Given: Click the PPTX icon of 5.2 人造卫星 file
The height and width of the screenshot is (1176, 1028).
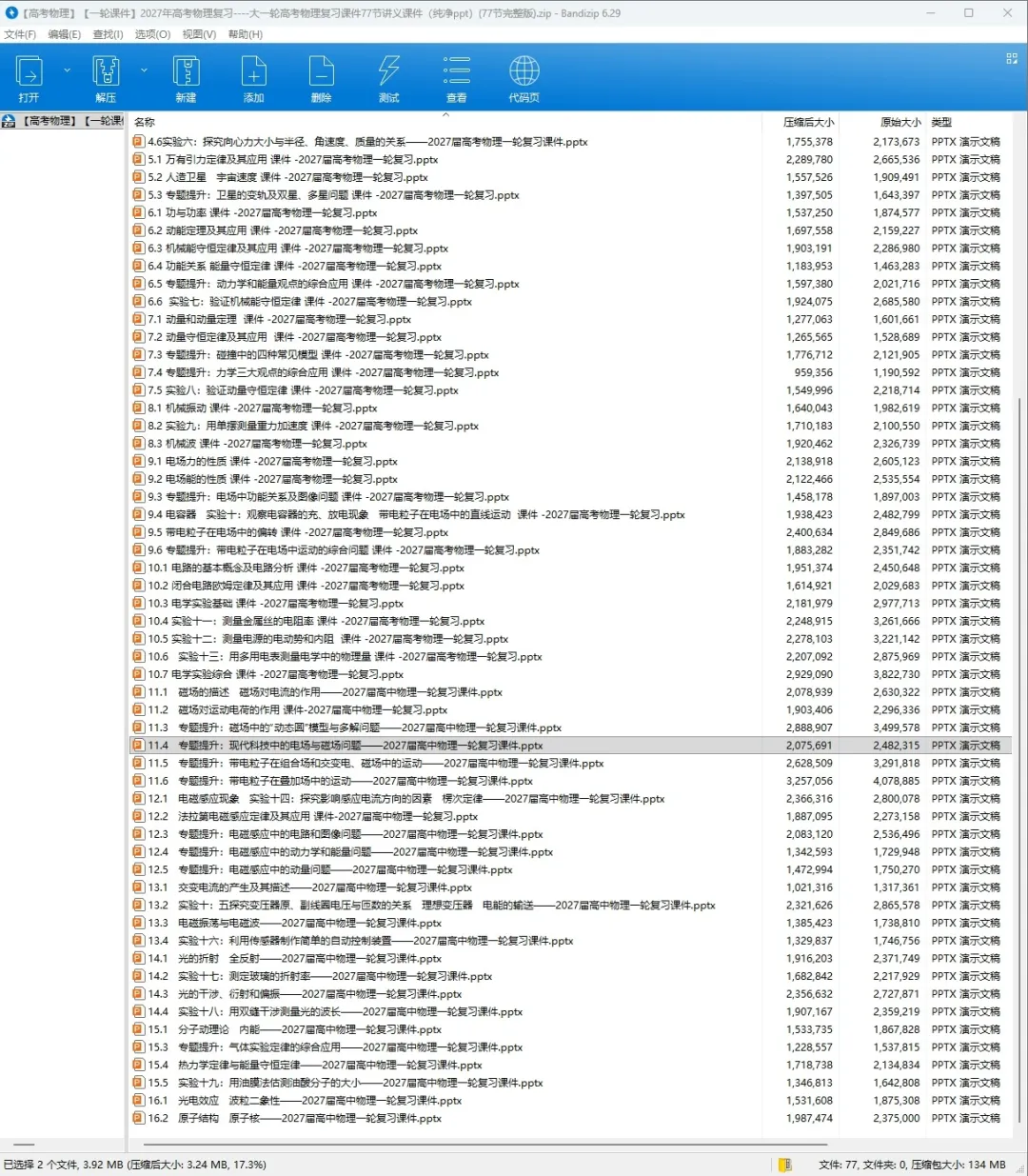Looking at the screenshot, I should tap(139, 177).
